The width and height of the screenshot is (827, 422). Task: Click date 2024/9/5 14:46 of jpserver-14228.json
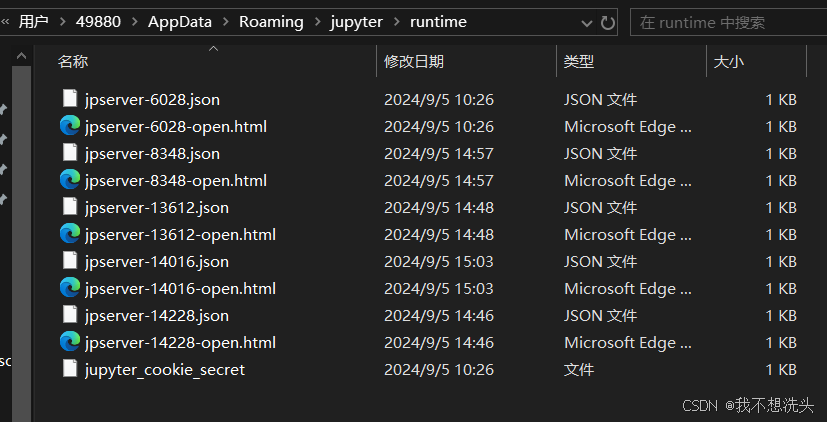pos(439,315)
